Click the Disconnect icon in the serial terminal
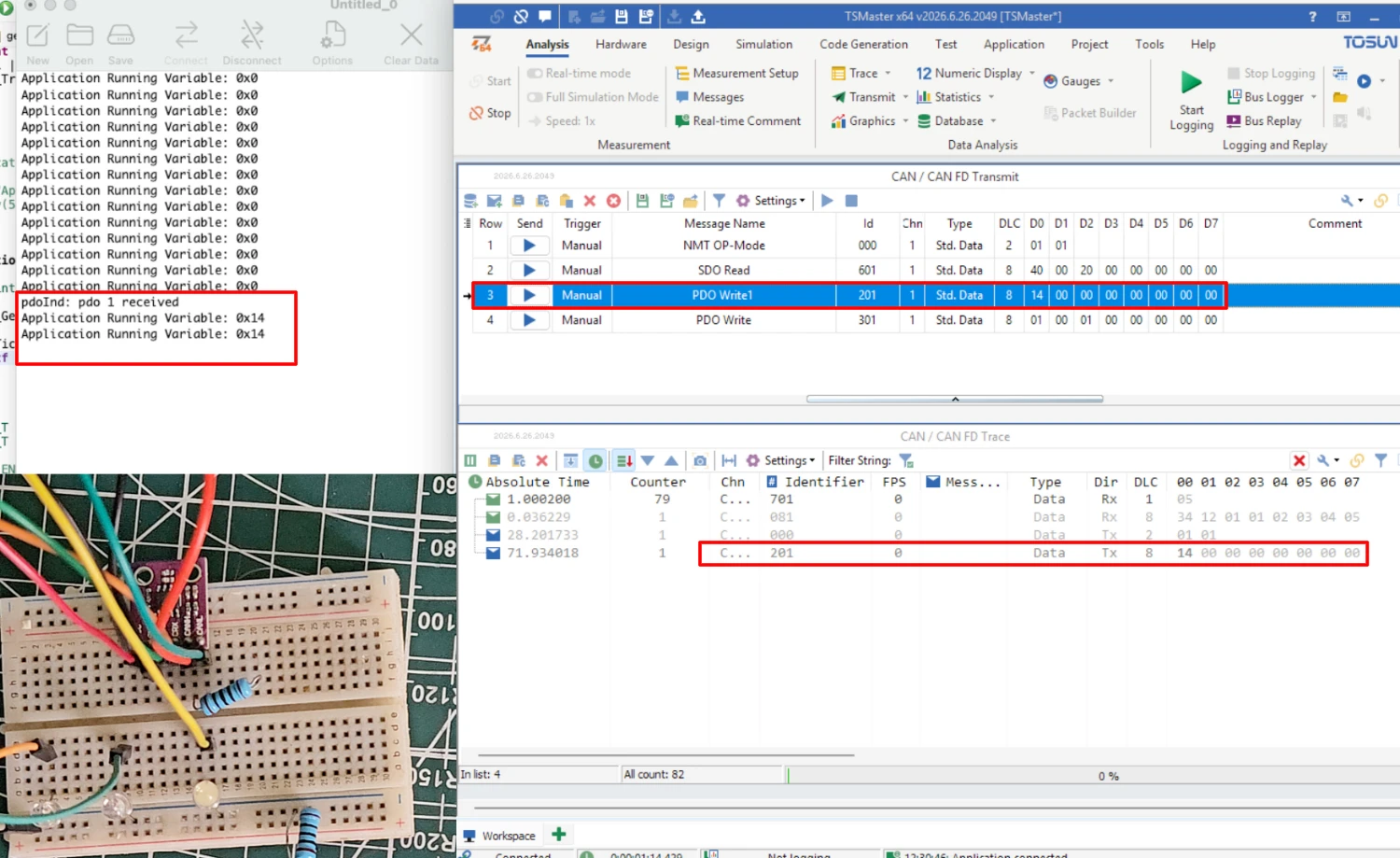1400x858 pixels. [252, 35]
